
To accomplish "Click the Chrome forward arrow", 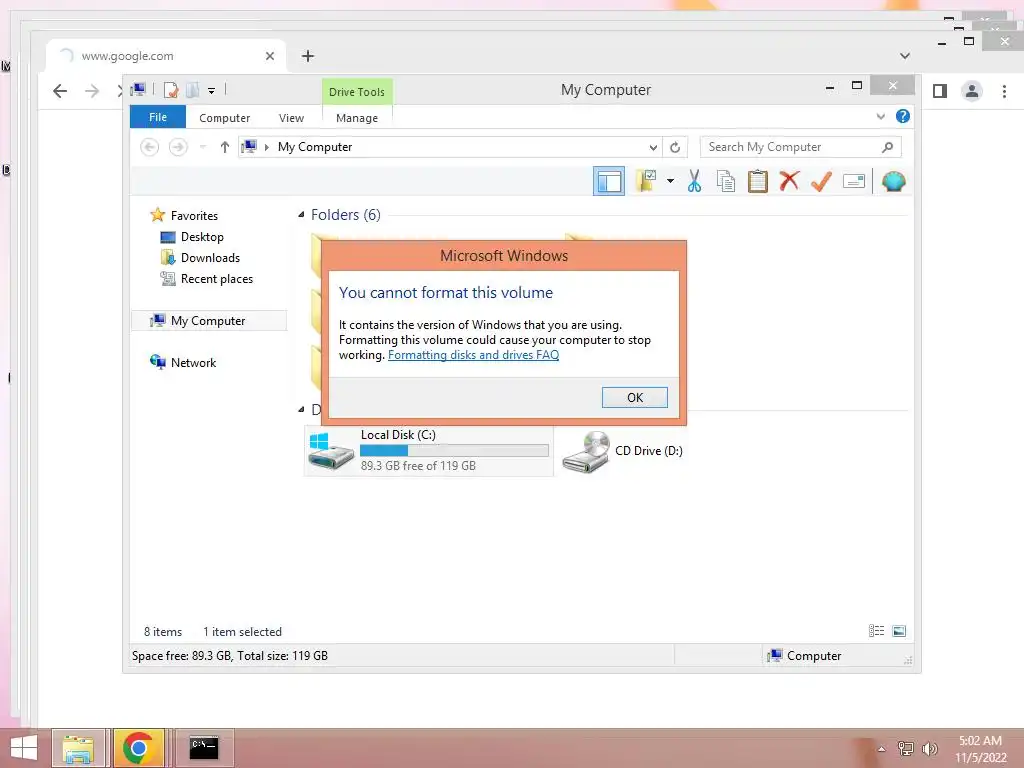I will pyautogui.click(x=92, y=91).
